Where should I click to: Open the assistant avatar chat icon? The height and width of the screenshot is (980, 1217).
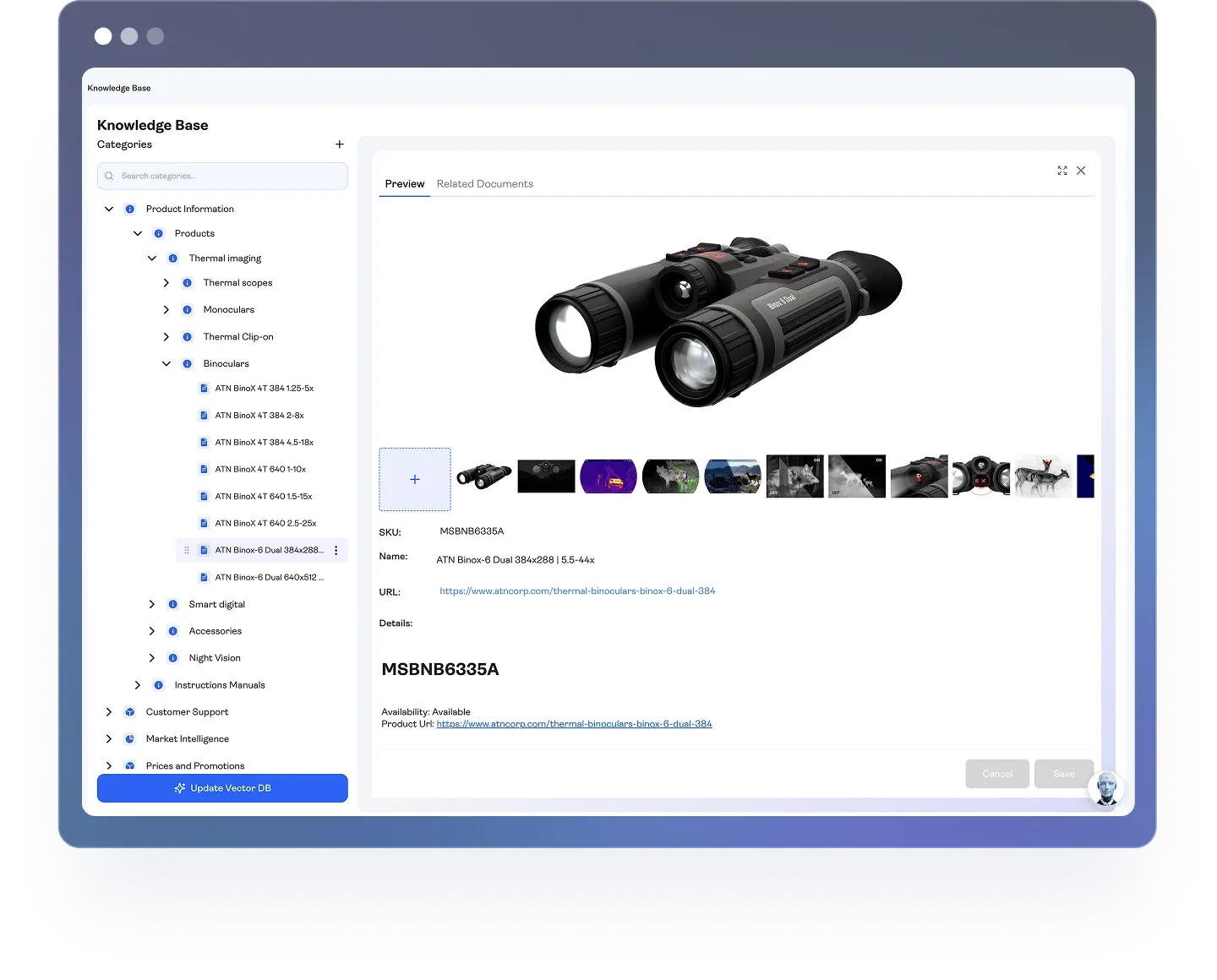[1105, 789]
